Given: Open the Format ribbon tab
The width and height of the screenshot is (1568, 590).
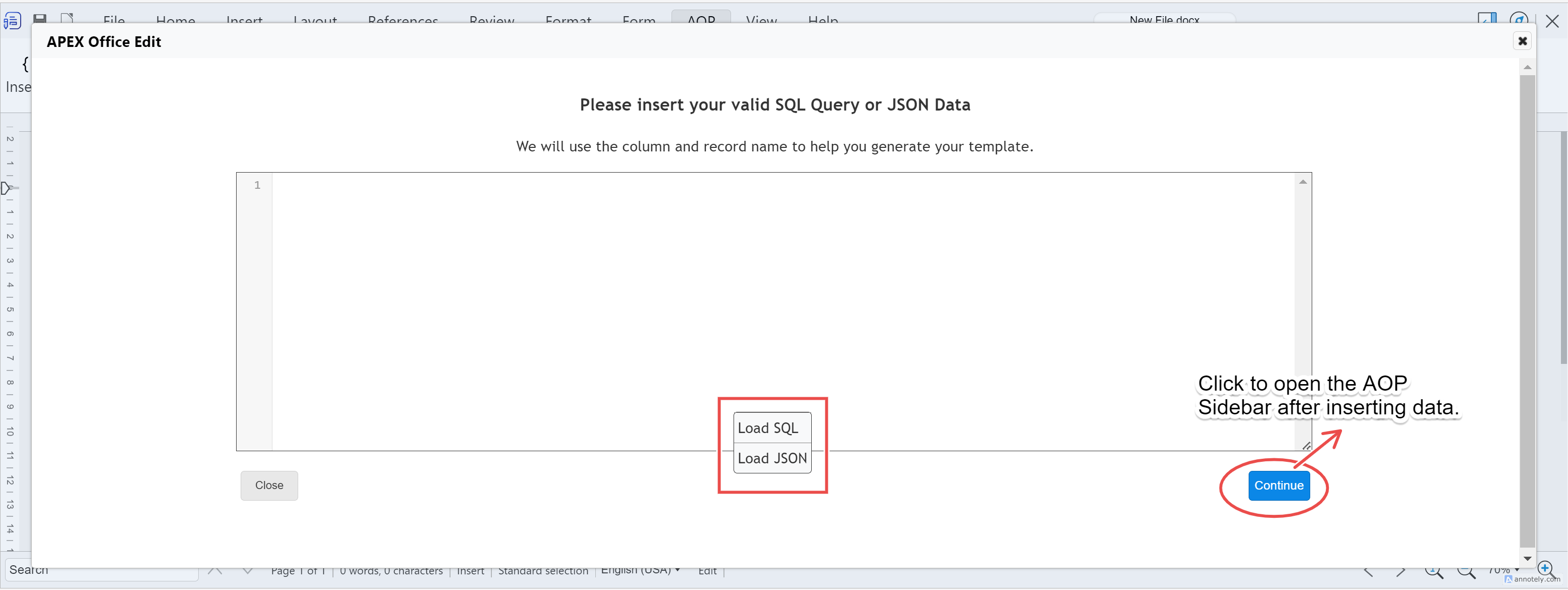Looking at the screenshot, I should [x=568, y=20].
